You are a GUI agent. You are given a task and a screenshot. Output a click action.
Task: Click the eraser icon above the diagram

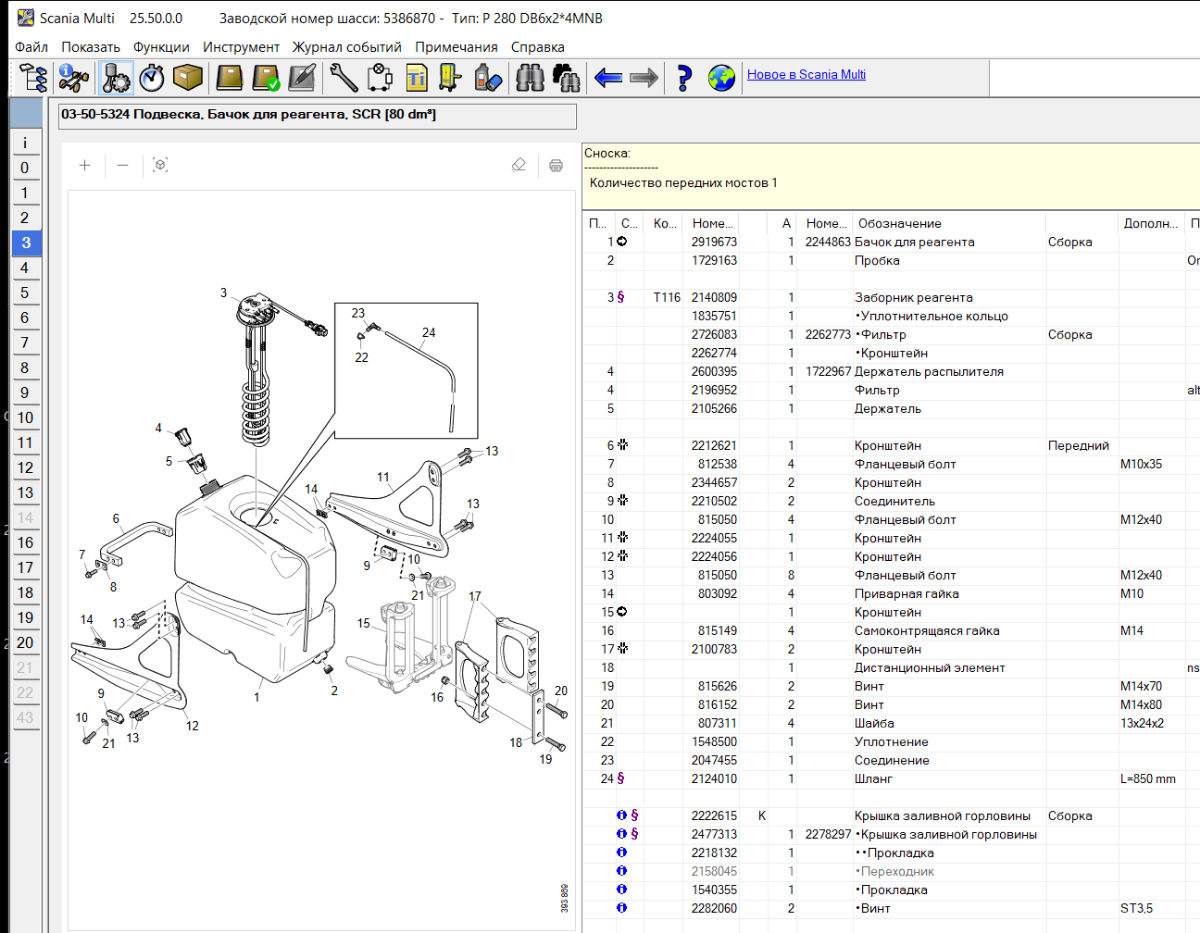[518, 165]
